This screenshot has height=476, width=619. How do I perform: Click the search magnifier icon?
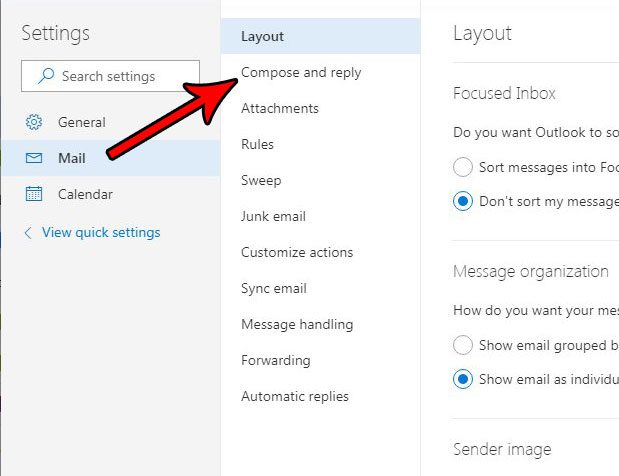click(46, 76)
